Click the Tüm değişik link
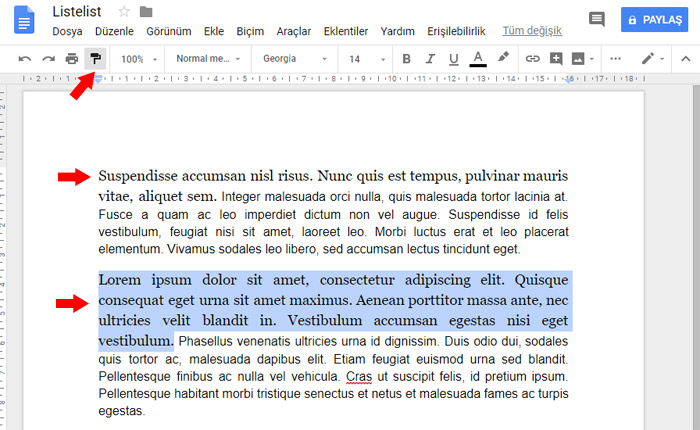Viewport: 700px width, 430px height. pyautogui.click(x=532, y=31)
